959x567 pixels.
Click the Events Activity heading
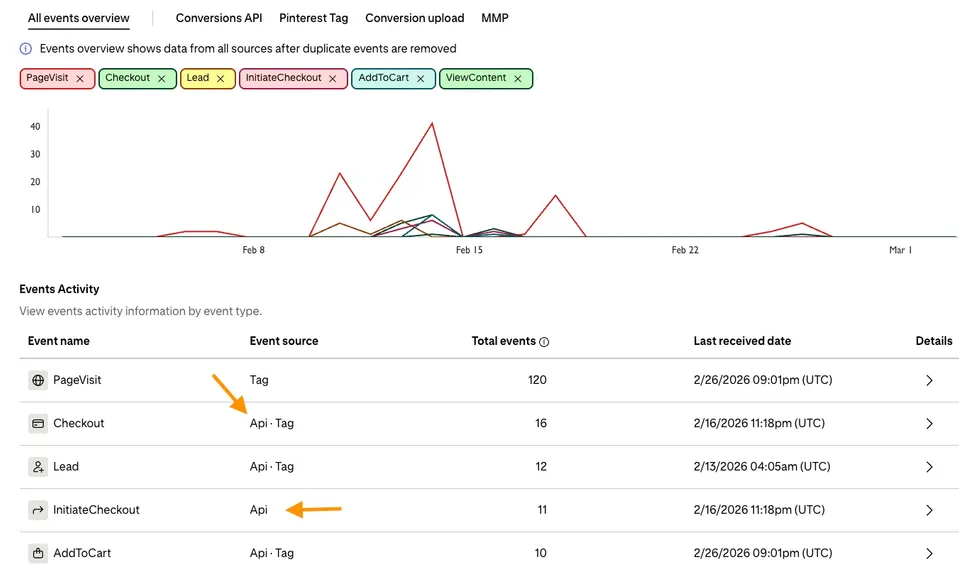[x=59, y=289]
